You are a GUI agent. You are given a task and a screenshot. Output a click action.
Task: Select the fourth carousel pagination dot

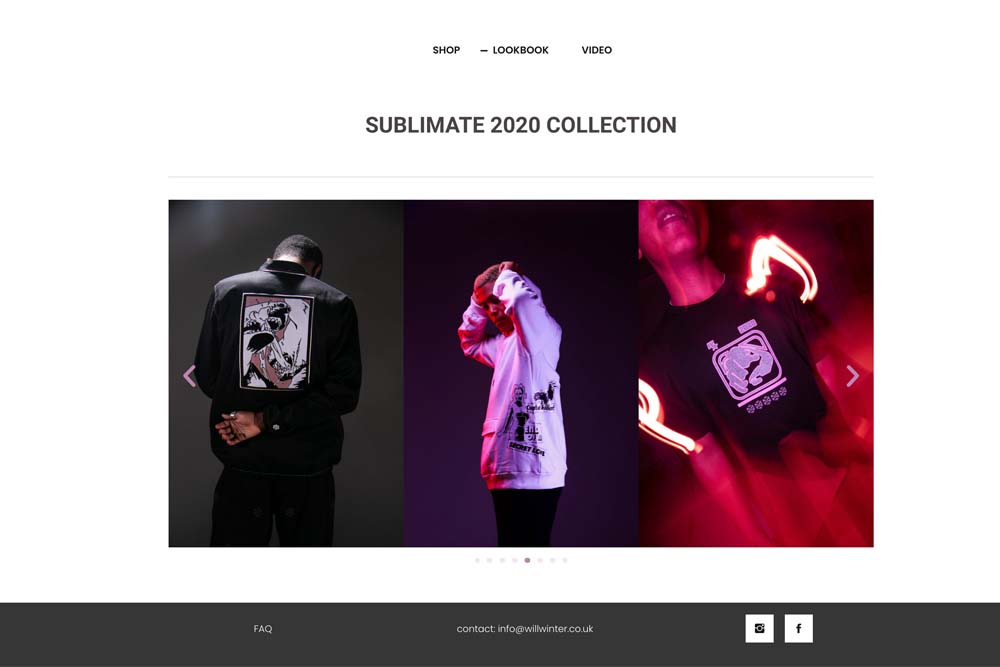click(515, 561)
